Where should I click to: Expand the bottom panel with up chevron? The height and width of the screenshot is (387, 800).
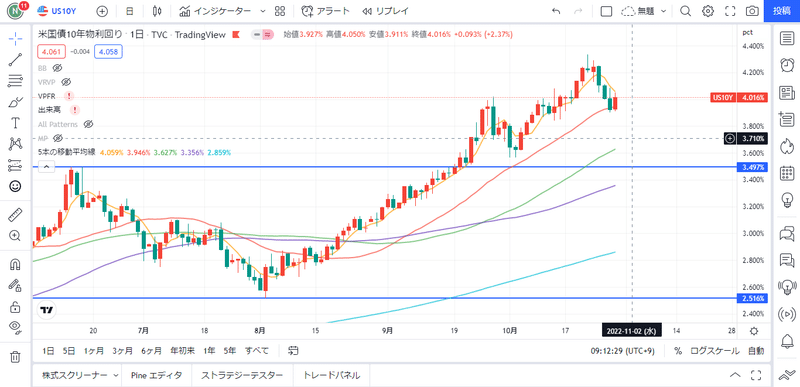[x=735, y=376]
